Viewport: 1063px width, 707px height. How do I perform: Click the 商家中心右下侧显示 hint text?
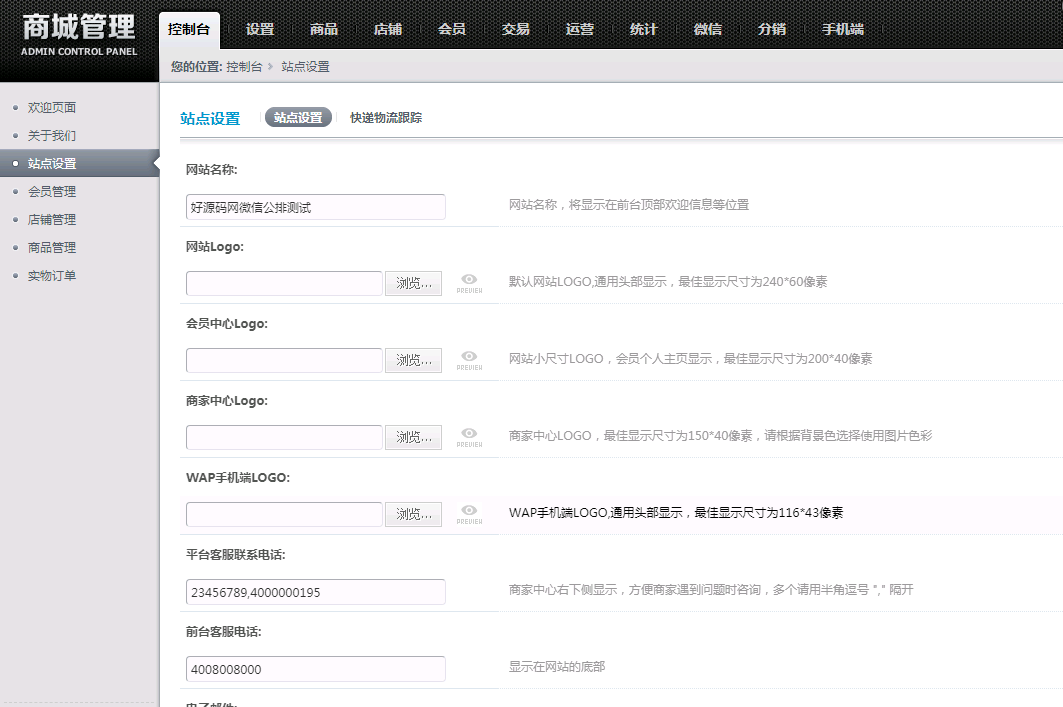711,590
